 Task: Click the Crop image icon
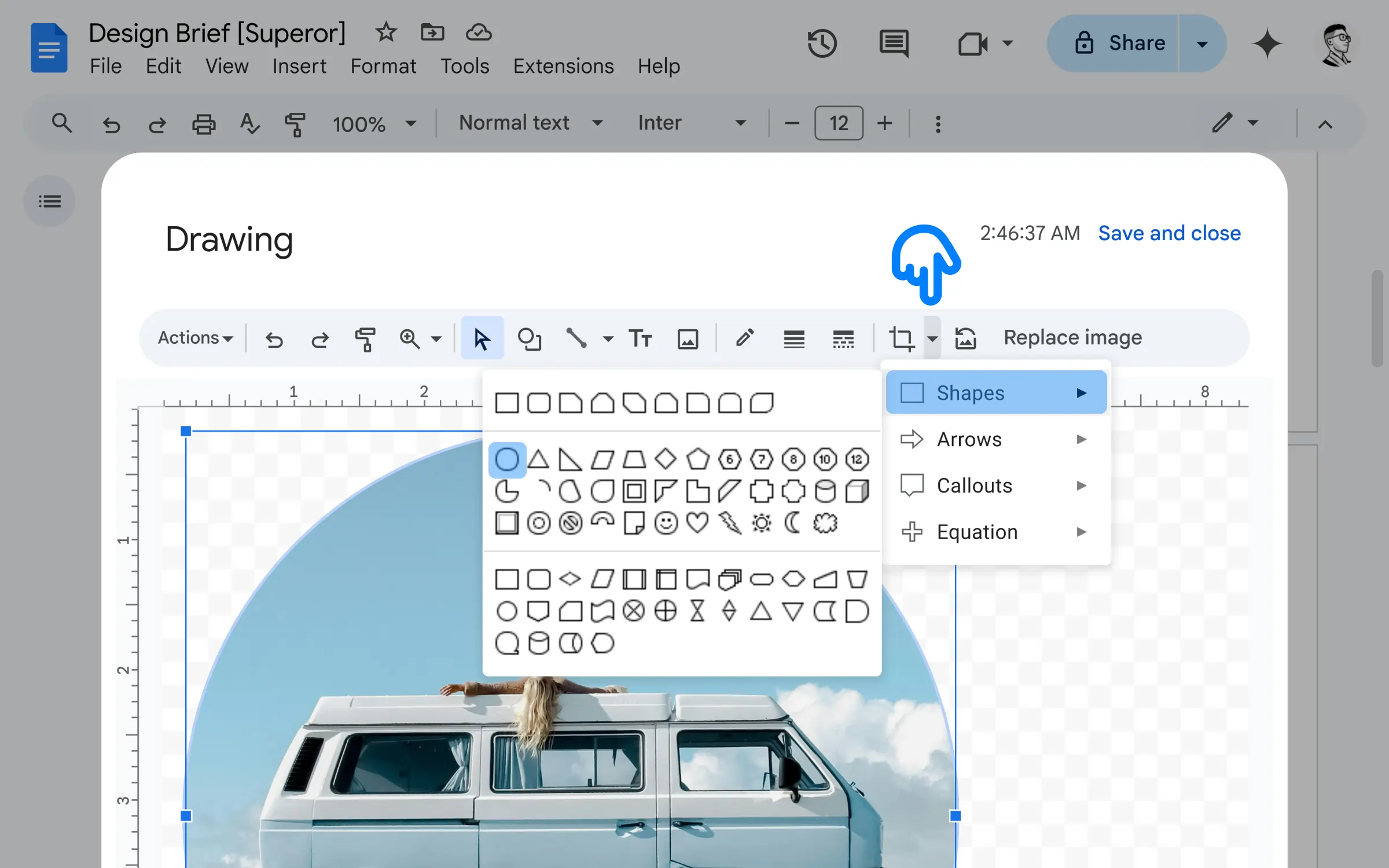[901, 339]
